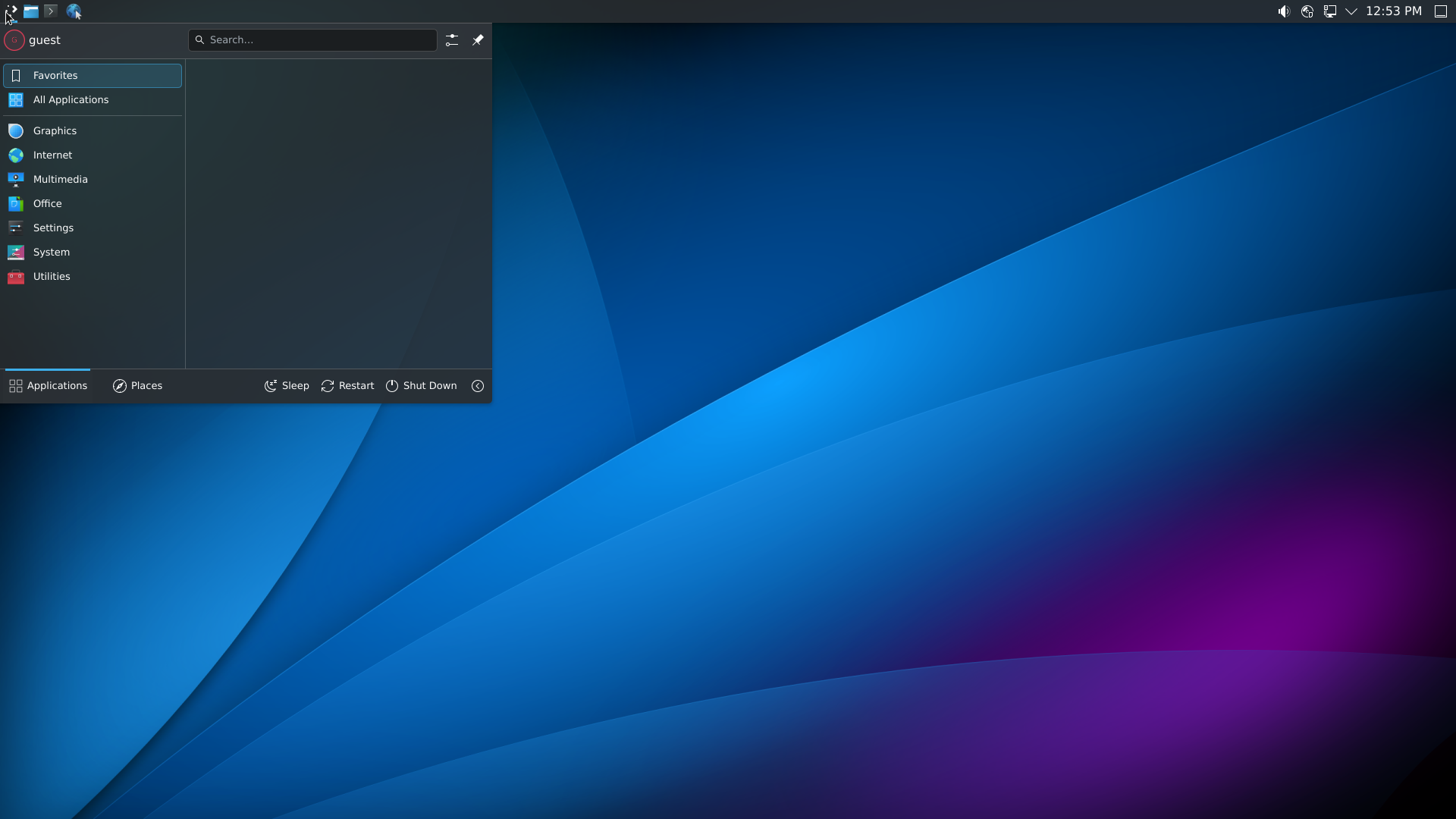Open the disk and devices tray icon
The height and width of the screenshot is (819, 1456).
coord(1307,11)
